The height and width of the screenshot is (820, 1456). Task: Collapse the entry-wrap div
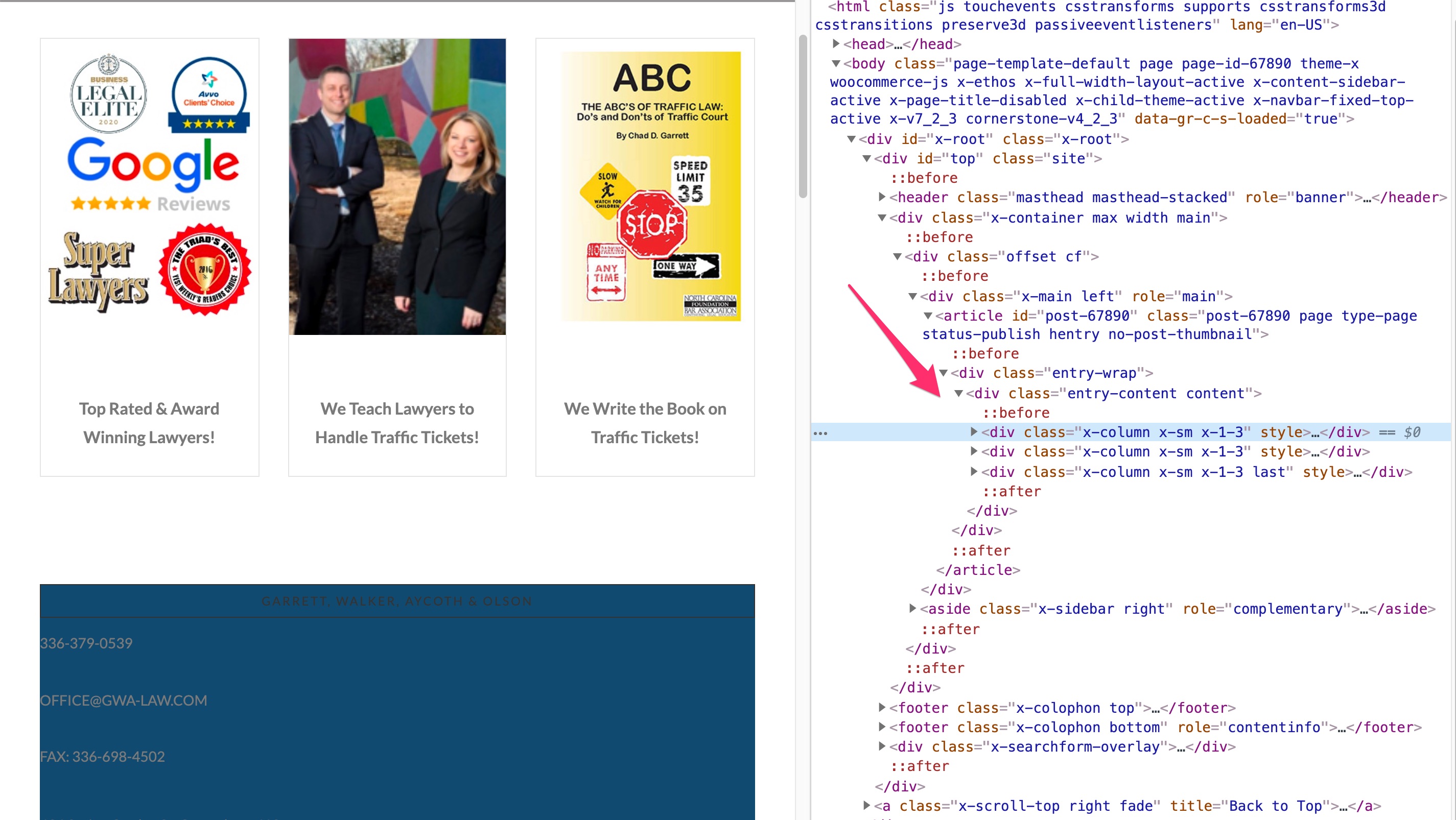pyautogui.click(x=943, y=373)
